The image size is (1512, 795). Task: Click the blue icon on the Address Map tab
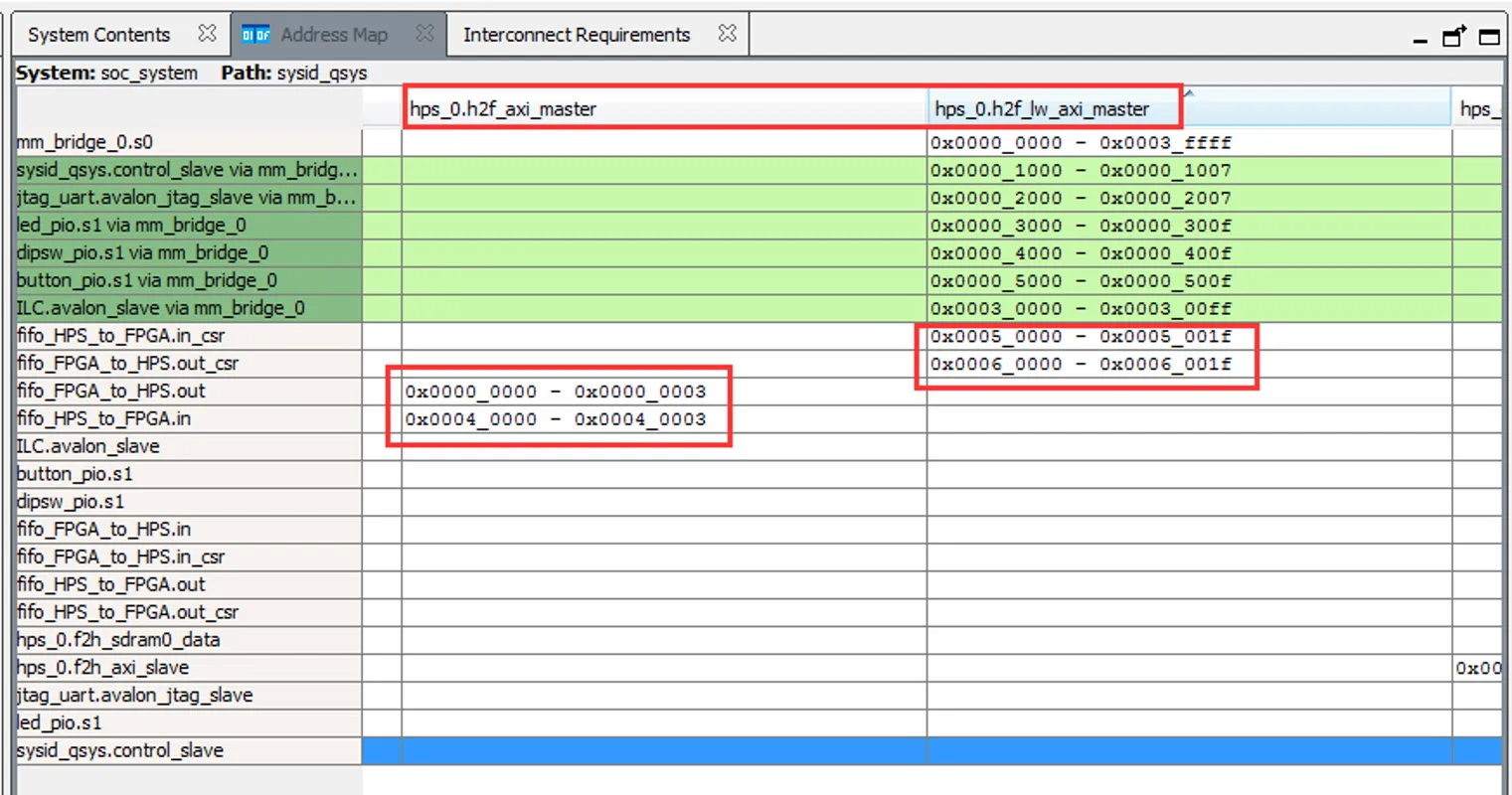pyautogui.click(x=255, y=33)
